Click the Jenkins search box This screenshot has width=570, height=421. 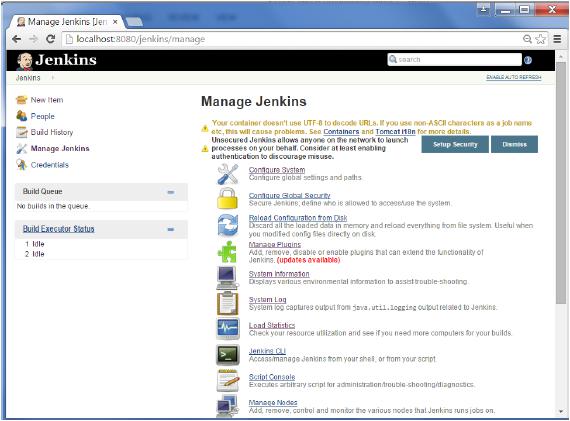[454, 60]
